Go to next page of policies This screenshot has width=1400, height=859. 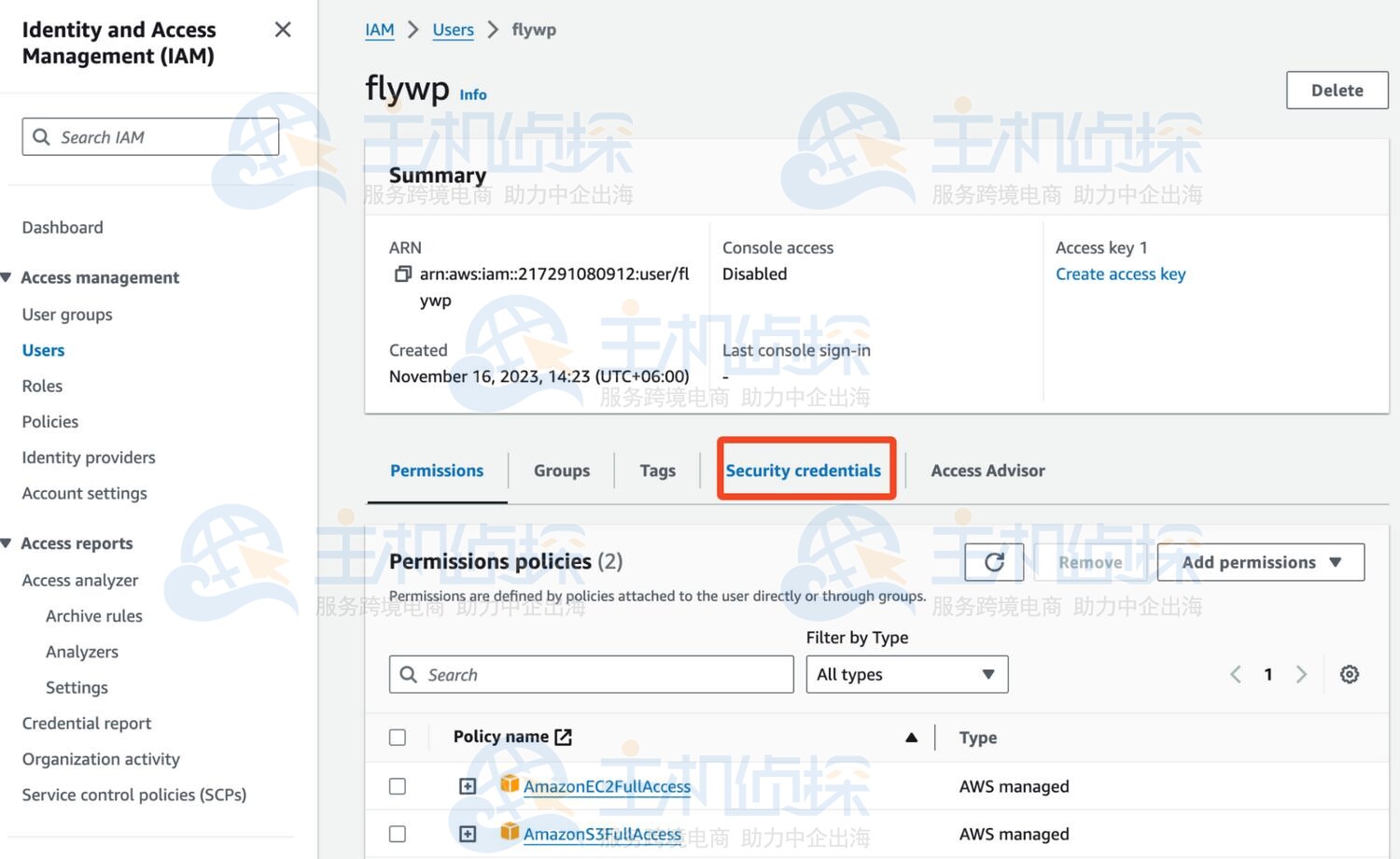pos(1301,674)
